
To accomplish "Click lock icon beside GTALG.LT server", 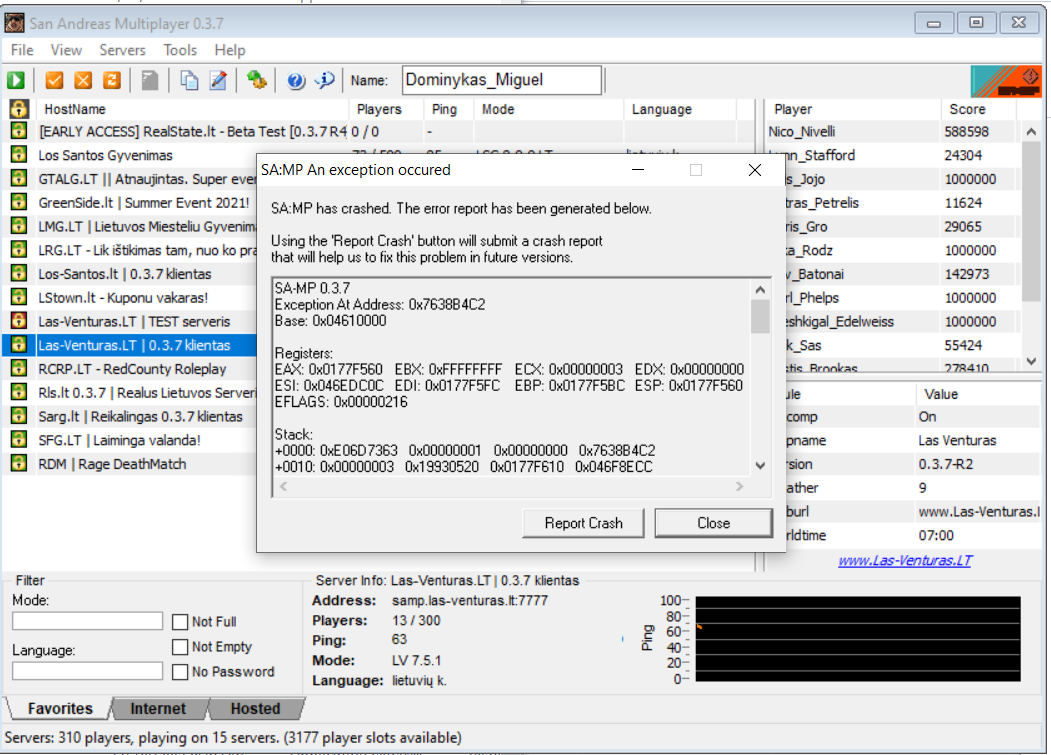I will 19,179.
